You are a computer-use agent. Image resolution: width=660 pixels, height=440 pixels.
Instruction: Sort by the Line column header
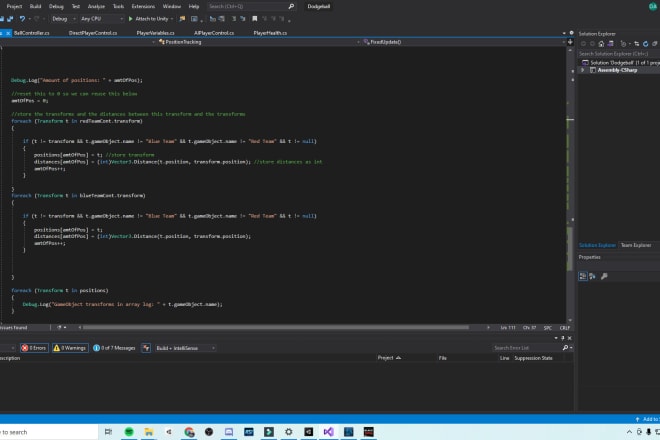coord(504,358)
